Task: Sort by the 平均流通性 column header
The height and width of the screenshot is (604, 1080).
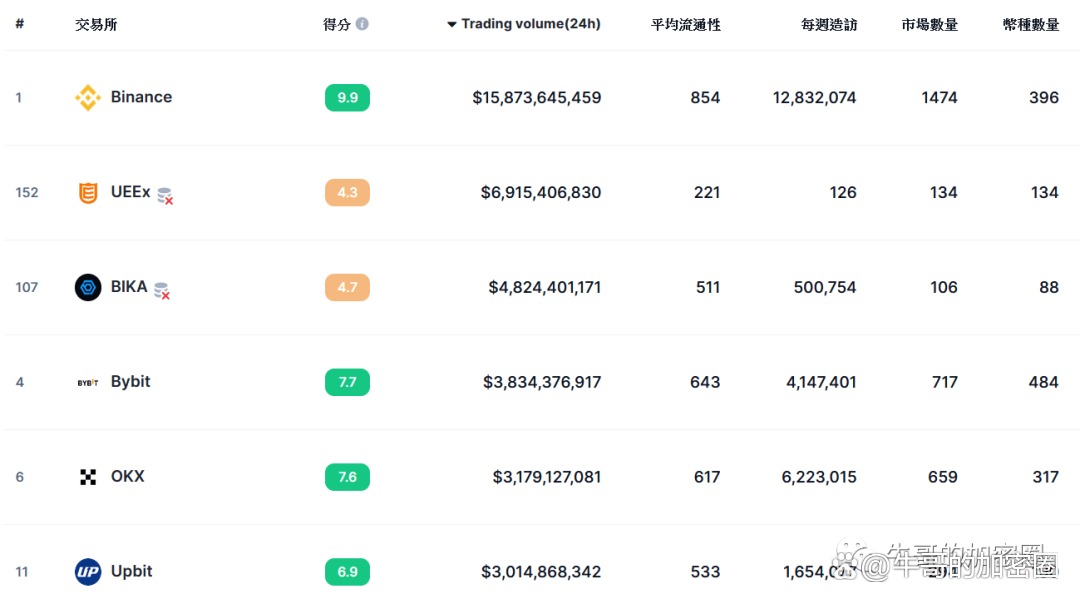Action: pyautogui.click(x=685, y=25)
